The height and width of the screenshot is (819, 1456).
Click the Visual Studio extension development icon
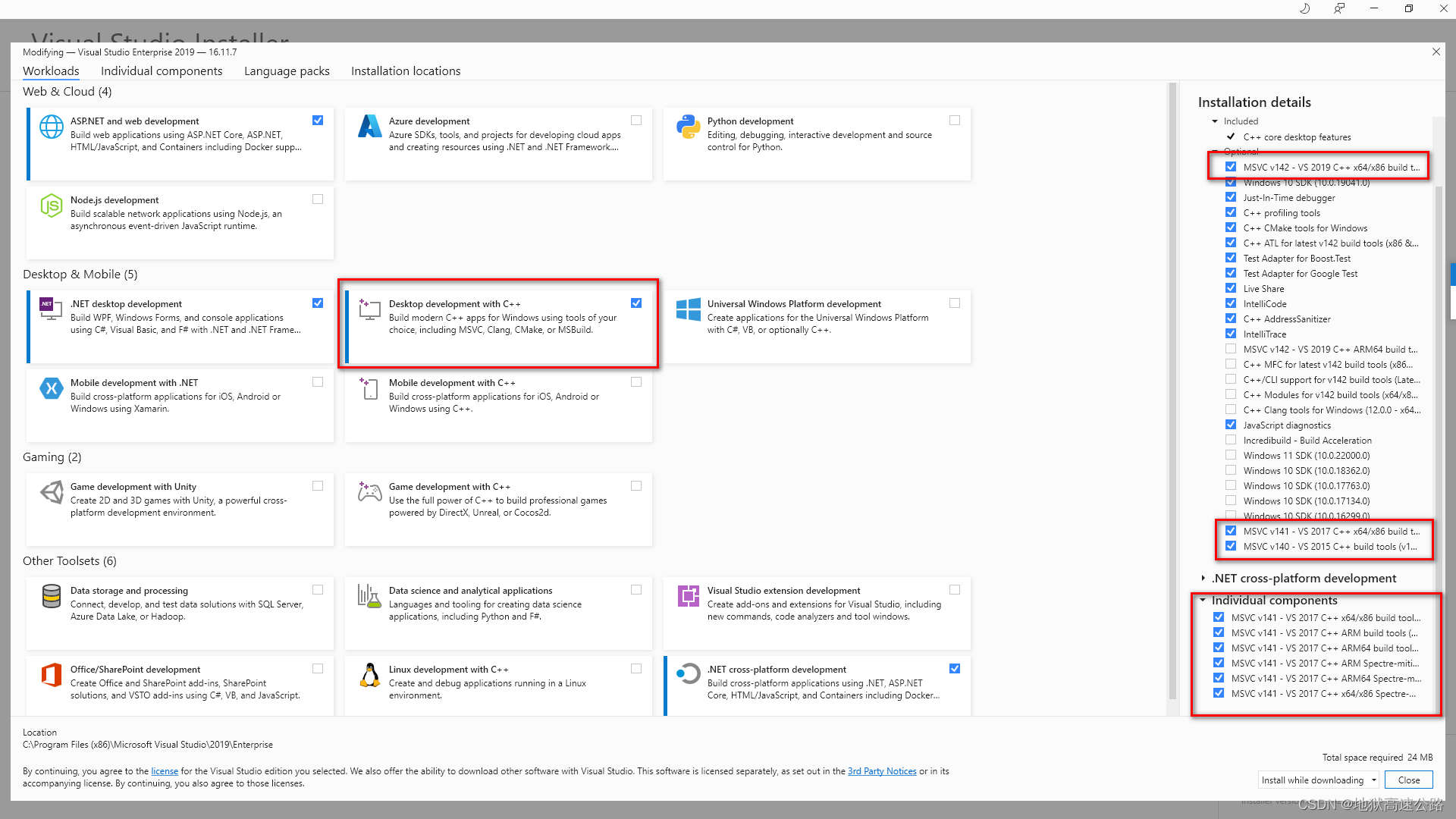point(688,596)
